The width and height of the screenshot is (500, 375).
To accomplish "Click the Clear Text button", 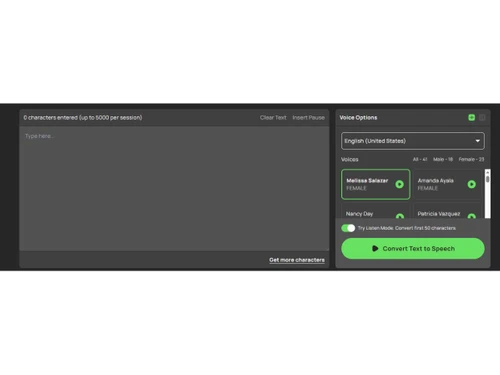I will [x=273, y=118].
